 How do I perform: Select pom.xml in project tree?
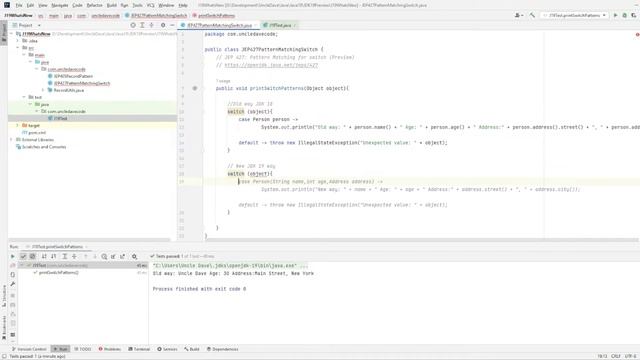(x=33, y=132)
